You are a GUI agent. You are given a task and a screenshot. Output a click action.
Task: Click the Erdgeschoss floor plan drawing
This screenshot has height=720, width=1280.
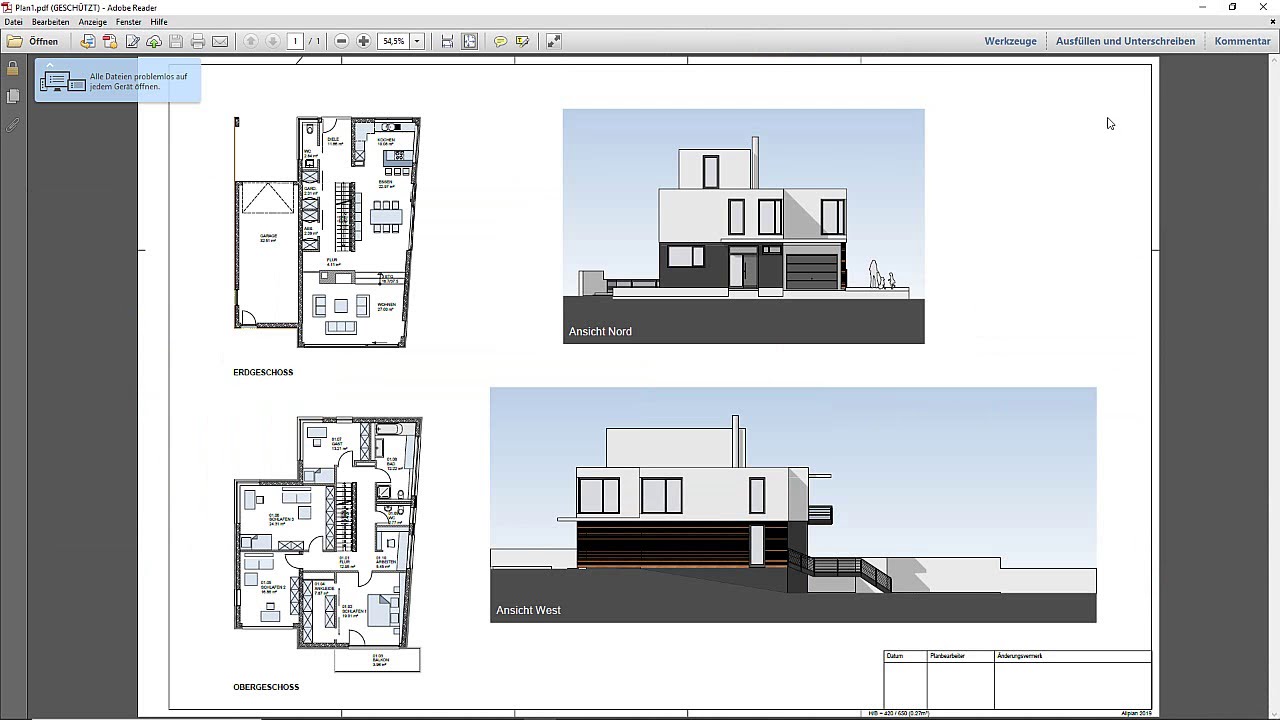click(x=328, y=232)
